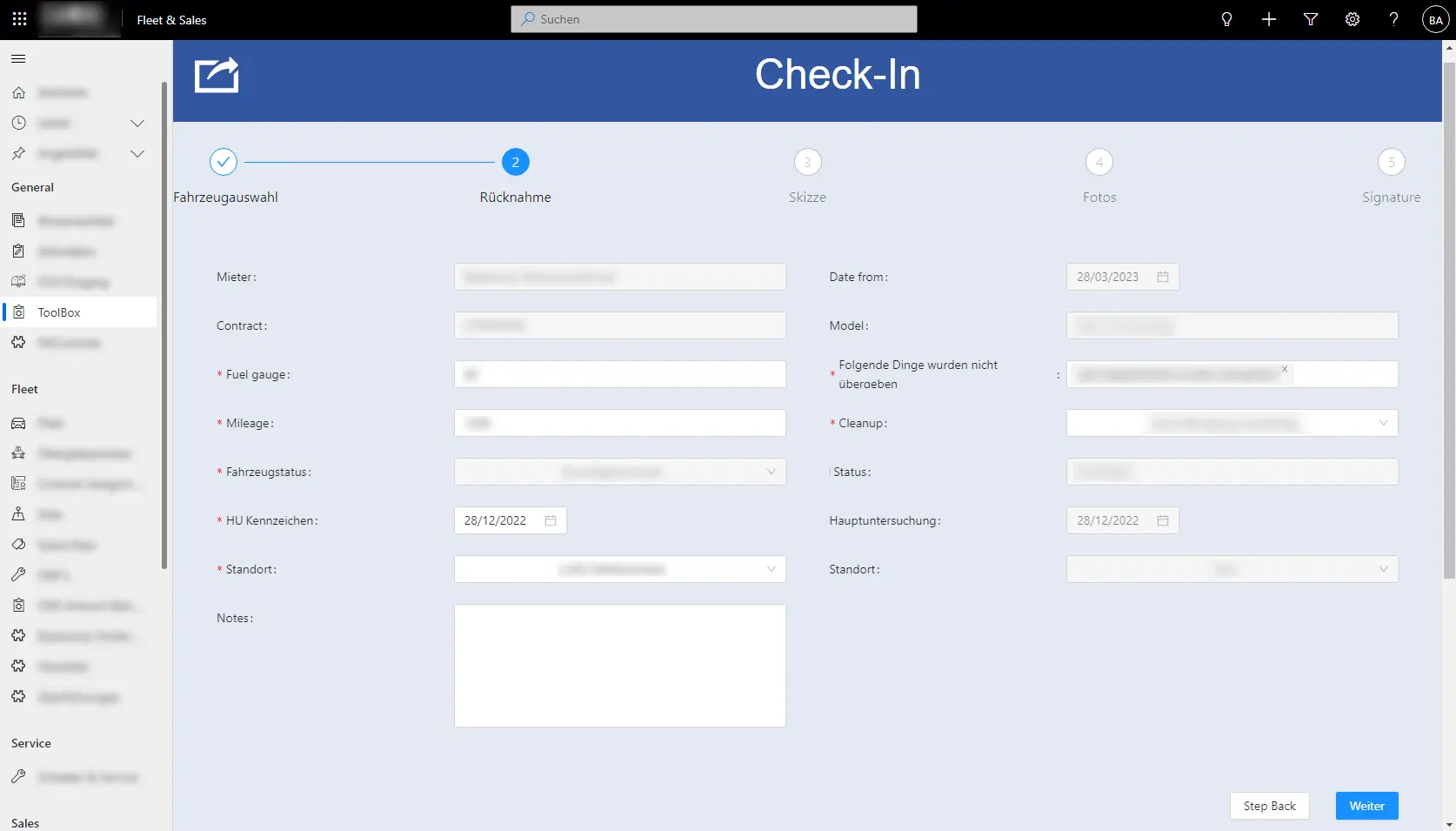Open the ToolBox sidebar item
1456x831 pixels.
click(x=57, y=312)
